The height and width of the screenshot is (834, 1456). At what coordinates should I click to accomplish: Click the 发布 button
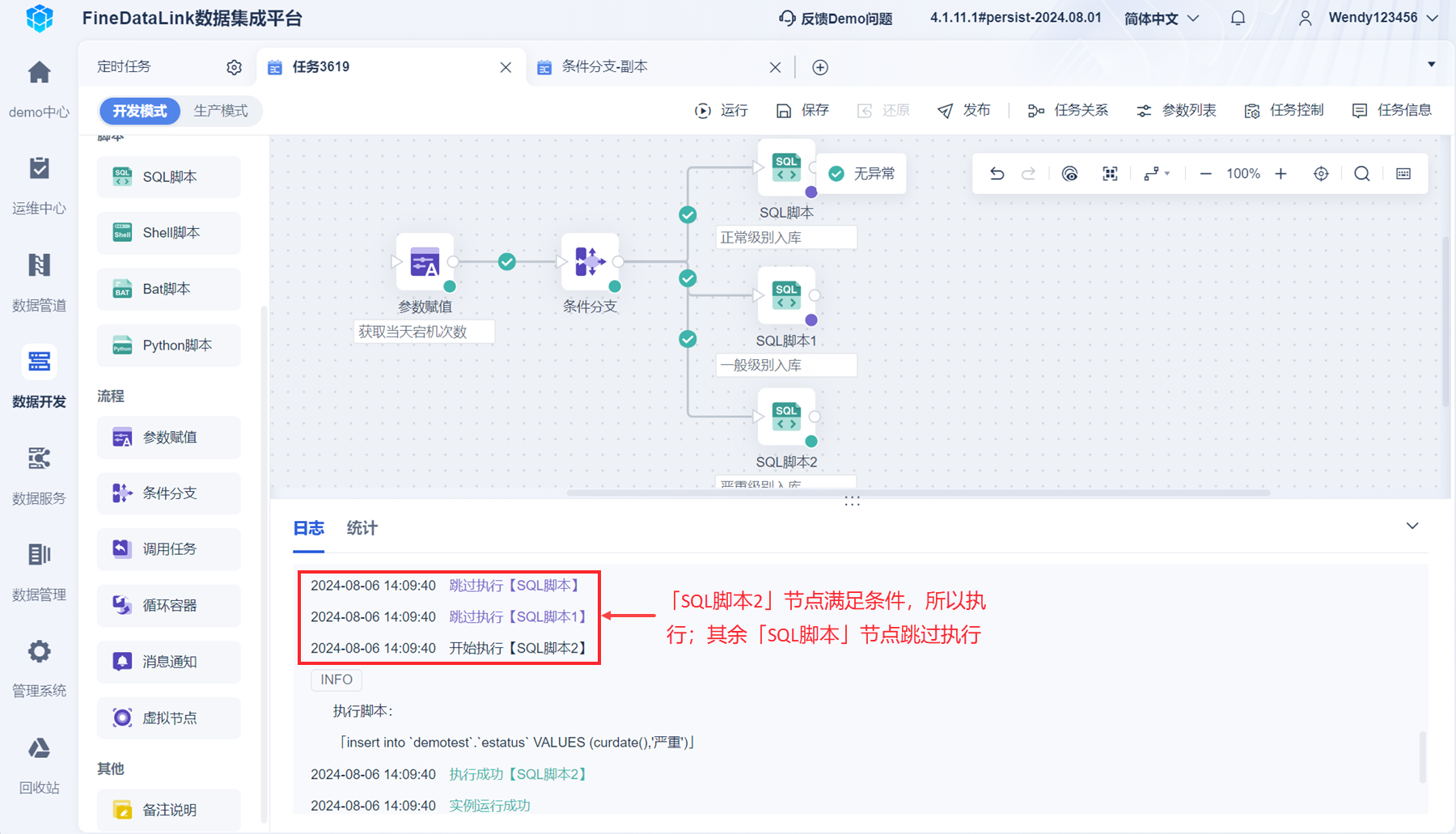pyautogui.click(x=963, y=111)
